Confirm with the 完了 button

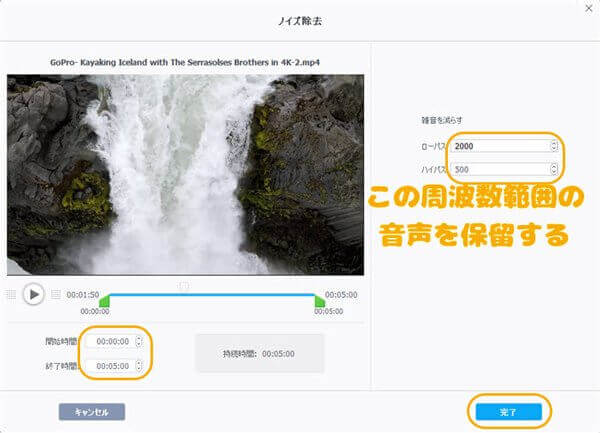pyautogui.click(x=509, y=412)
